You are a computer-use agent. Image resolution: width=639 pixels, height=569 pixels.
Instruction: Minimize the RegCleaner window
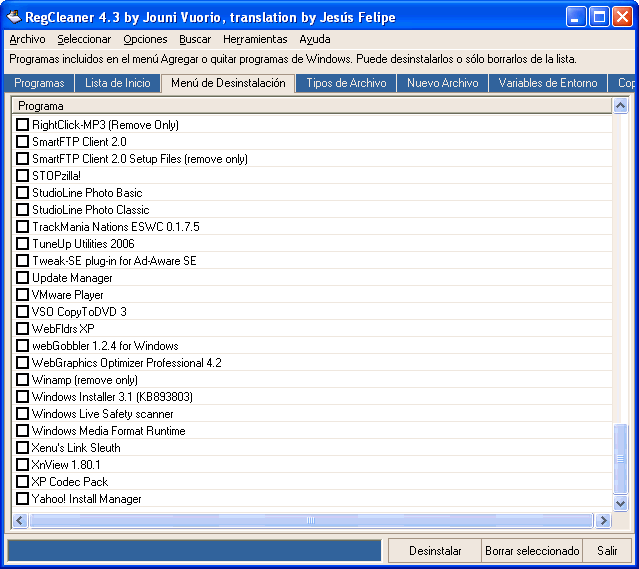click(575, 17)
